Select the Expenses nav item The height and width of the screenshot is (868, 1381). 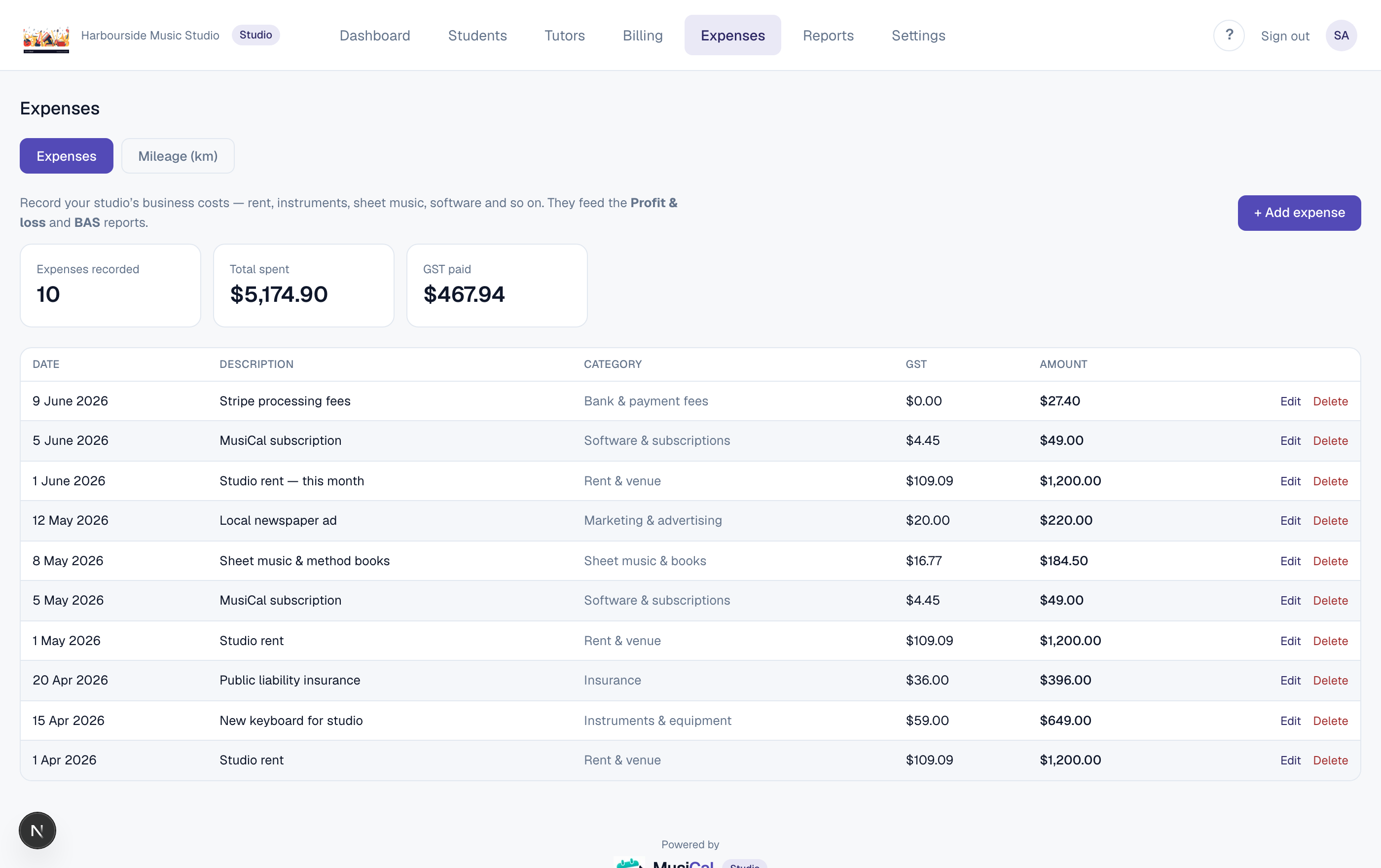(732, 36)
